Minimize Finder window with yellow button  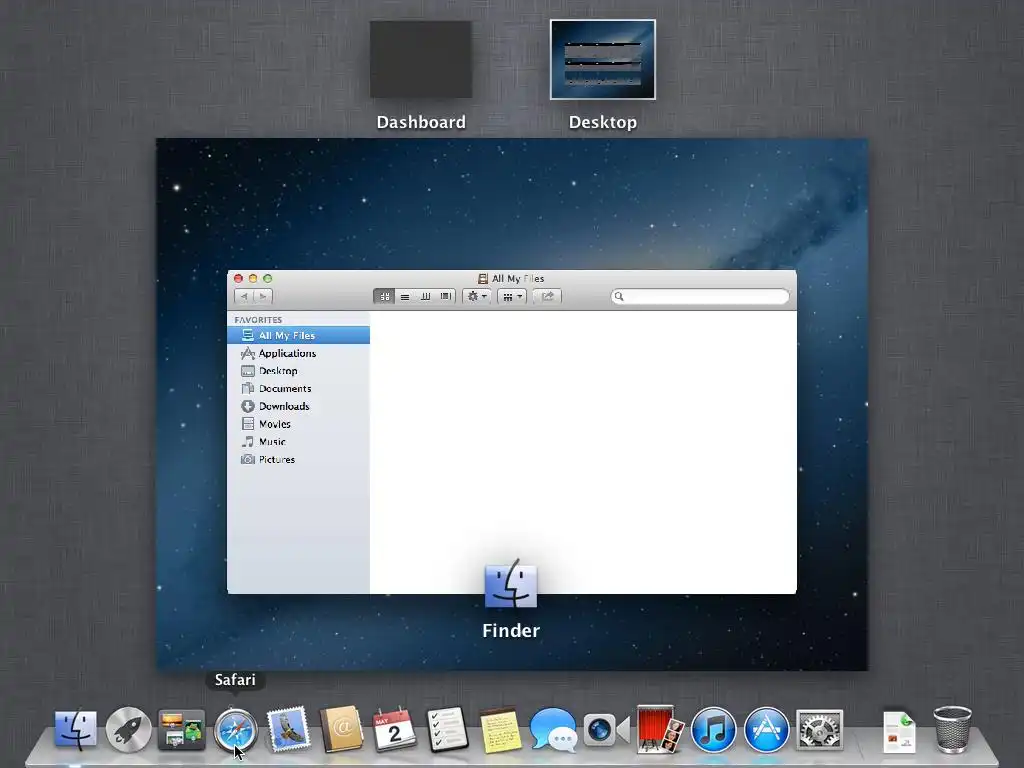(253, 278)
